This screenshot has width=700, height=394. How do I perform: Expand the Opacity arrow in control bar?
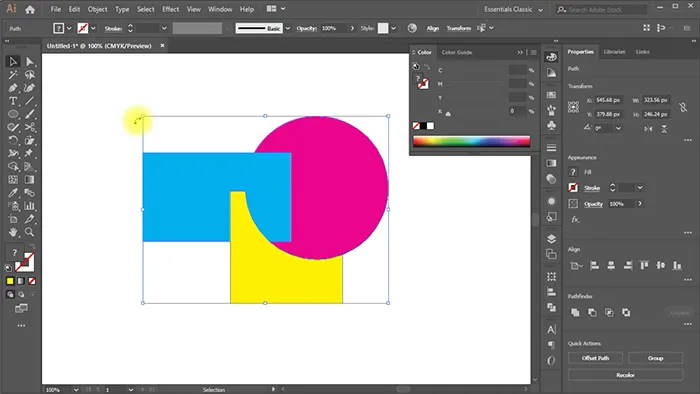pyautogui.click(x=352, y=28)
